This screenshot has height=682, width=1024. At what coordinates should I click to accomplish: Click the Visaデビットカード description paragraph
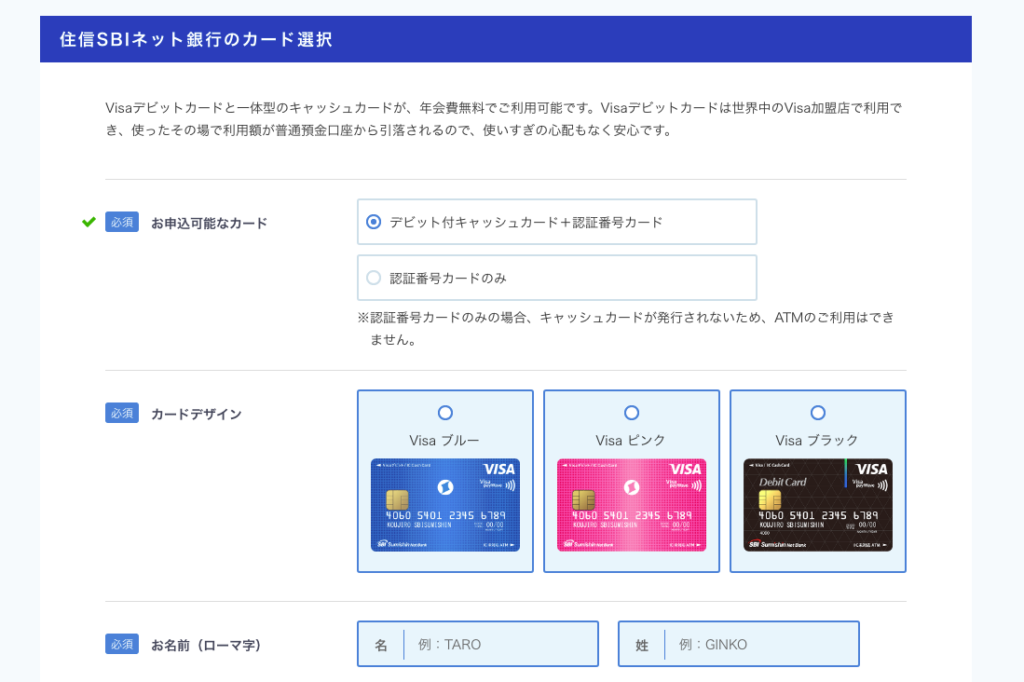point(504,119)
